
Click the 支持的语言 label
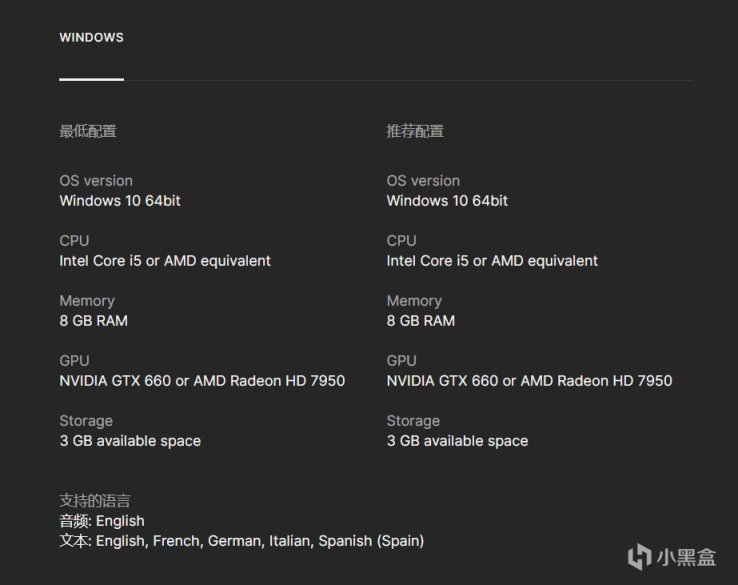(95, 501)
